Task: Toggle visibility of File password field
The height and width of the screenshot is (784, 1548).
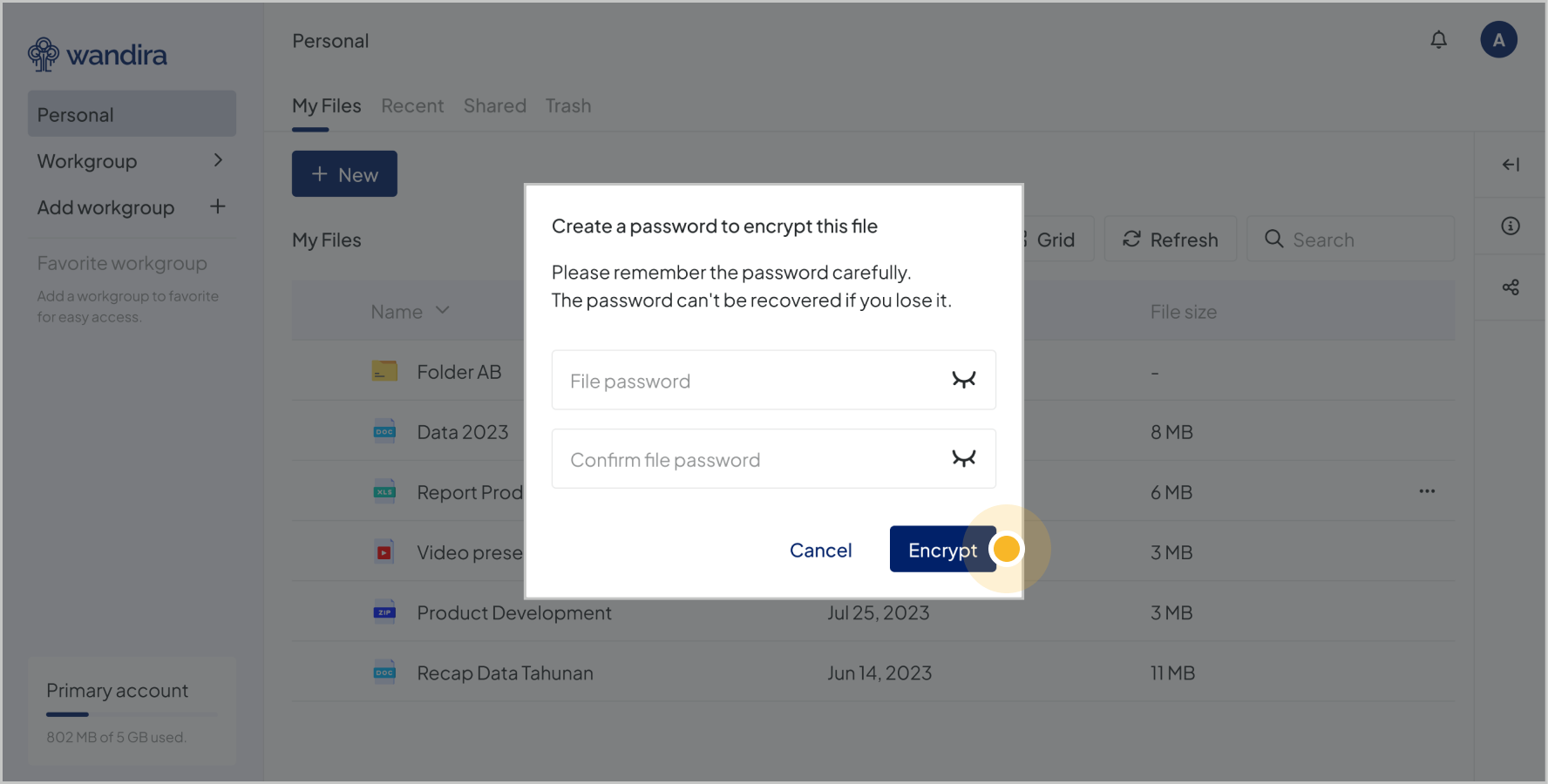Action: pos(963,380)
